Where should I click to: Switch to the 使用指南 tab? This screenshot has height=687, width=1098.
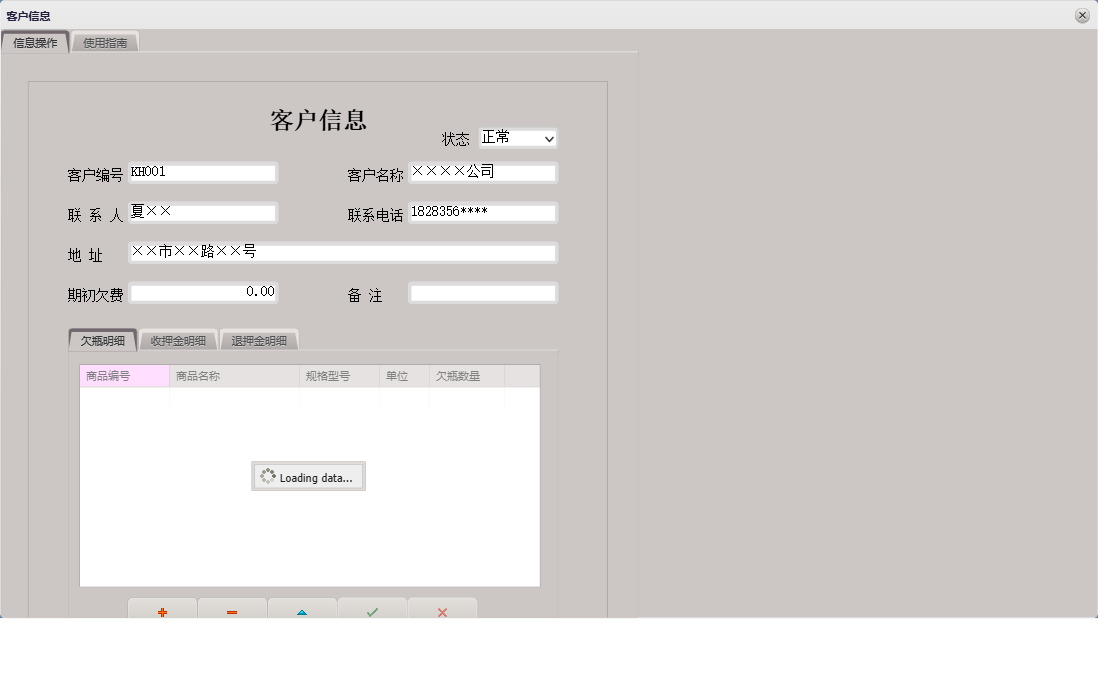coord(104,42)
